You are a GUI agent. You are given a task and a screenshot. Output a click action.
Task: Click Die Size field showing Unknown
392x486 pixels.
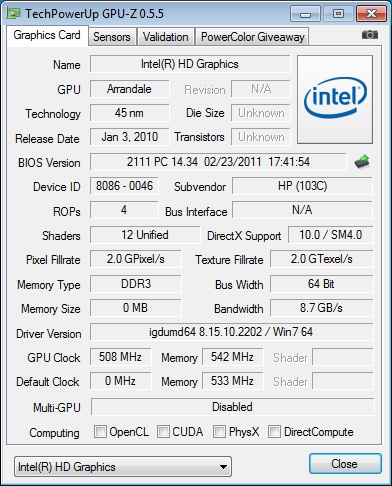[261, 113]
